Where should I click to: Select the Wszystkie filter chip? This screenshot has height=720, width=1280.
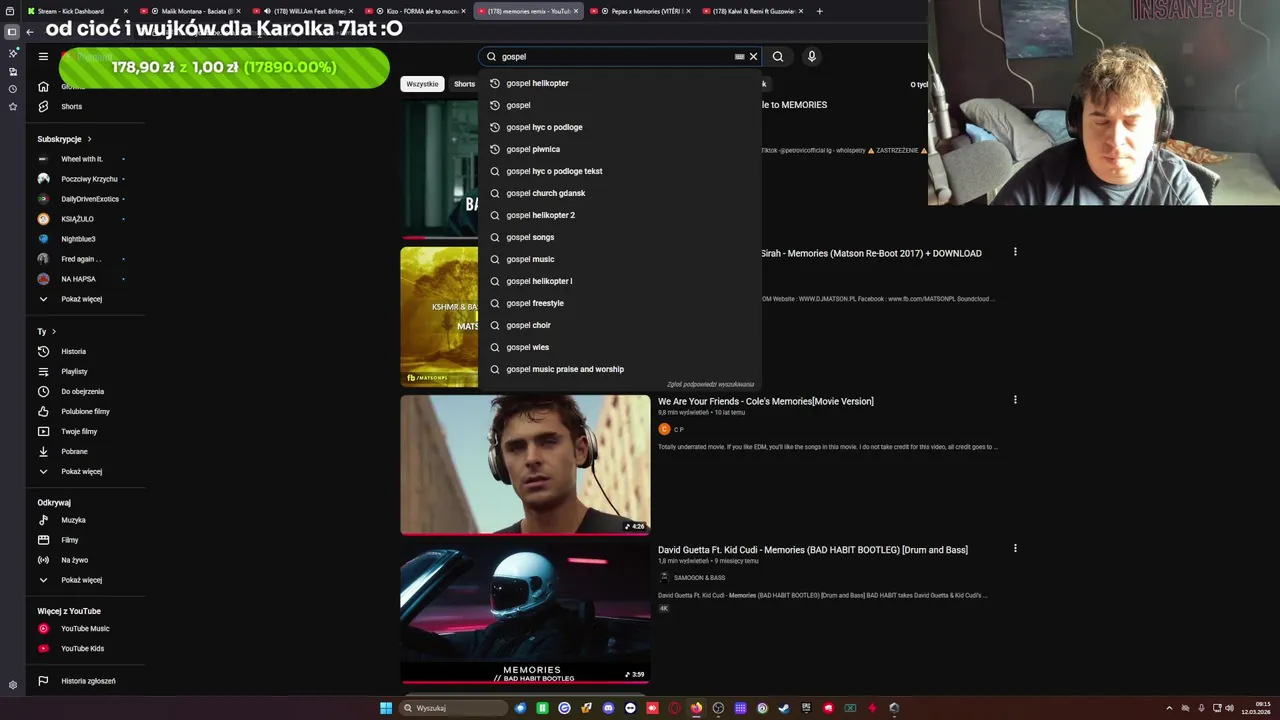[422, 84]
